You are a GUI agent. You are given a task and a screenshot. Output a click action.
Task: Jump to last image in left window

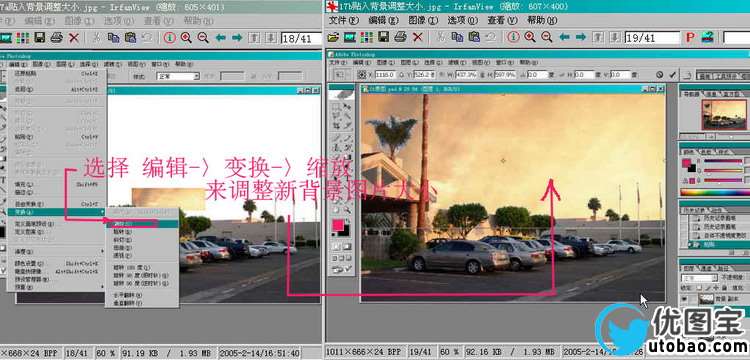271,38
